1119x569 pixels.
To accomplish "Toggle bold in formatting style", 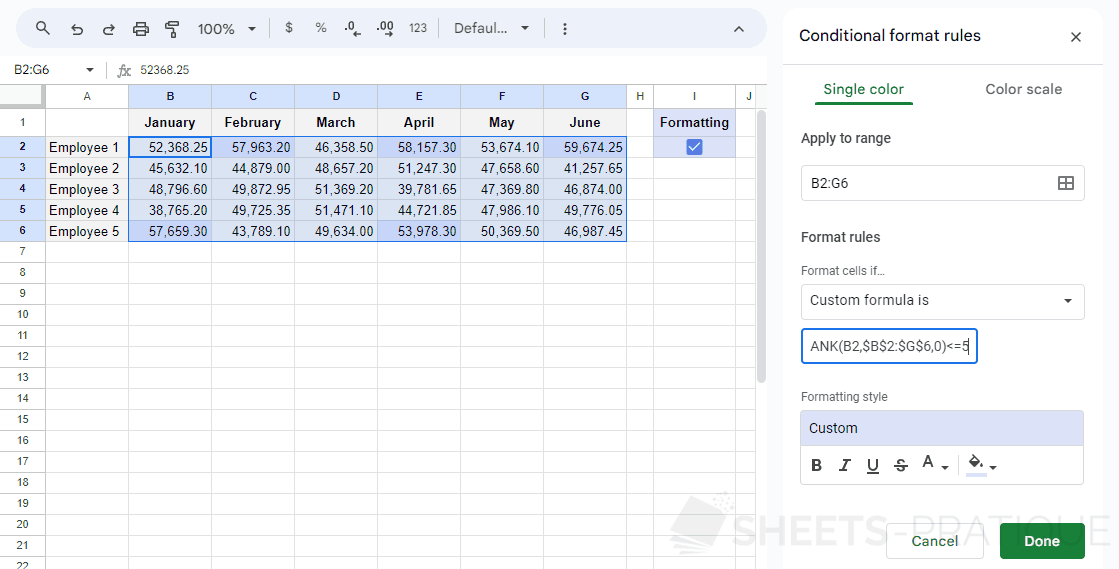I will click(816, 465).
